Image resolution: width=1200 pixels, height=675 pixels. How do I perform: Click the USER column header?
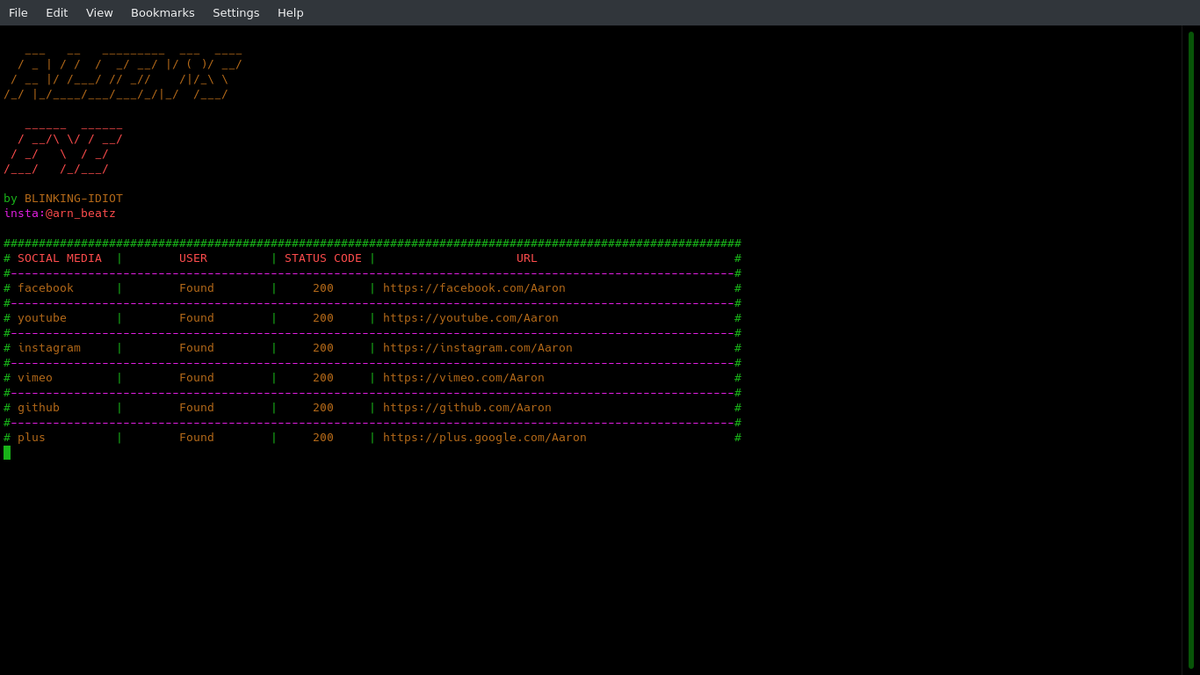pyautogui.click(x=193, y=258)
